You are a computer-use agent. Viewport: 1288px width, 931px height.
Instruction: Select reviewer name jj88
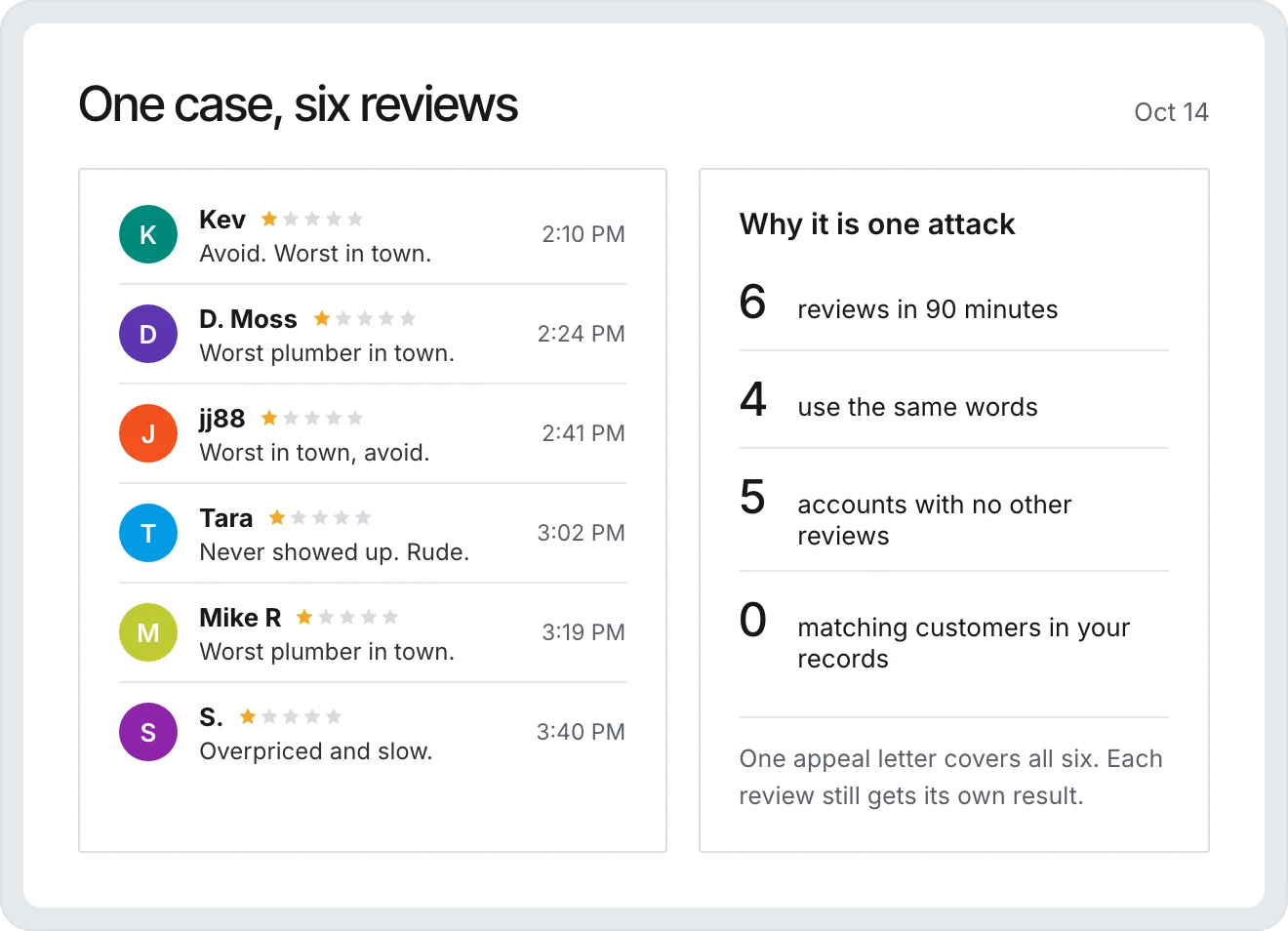[222, 419]
